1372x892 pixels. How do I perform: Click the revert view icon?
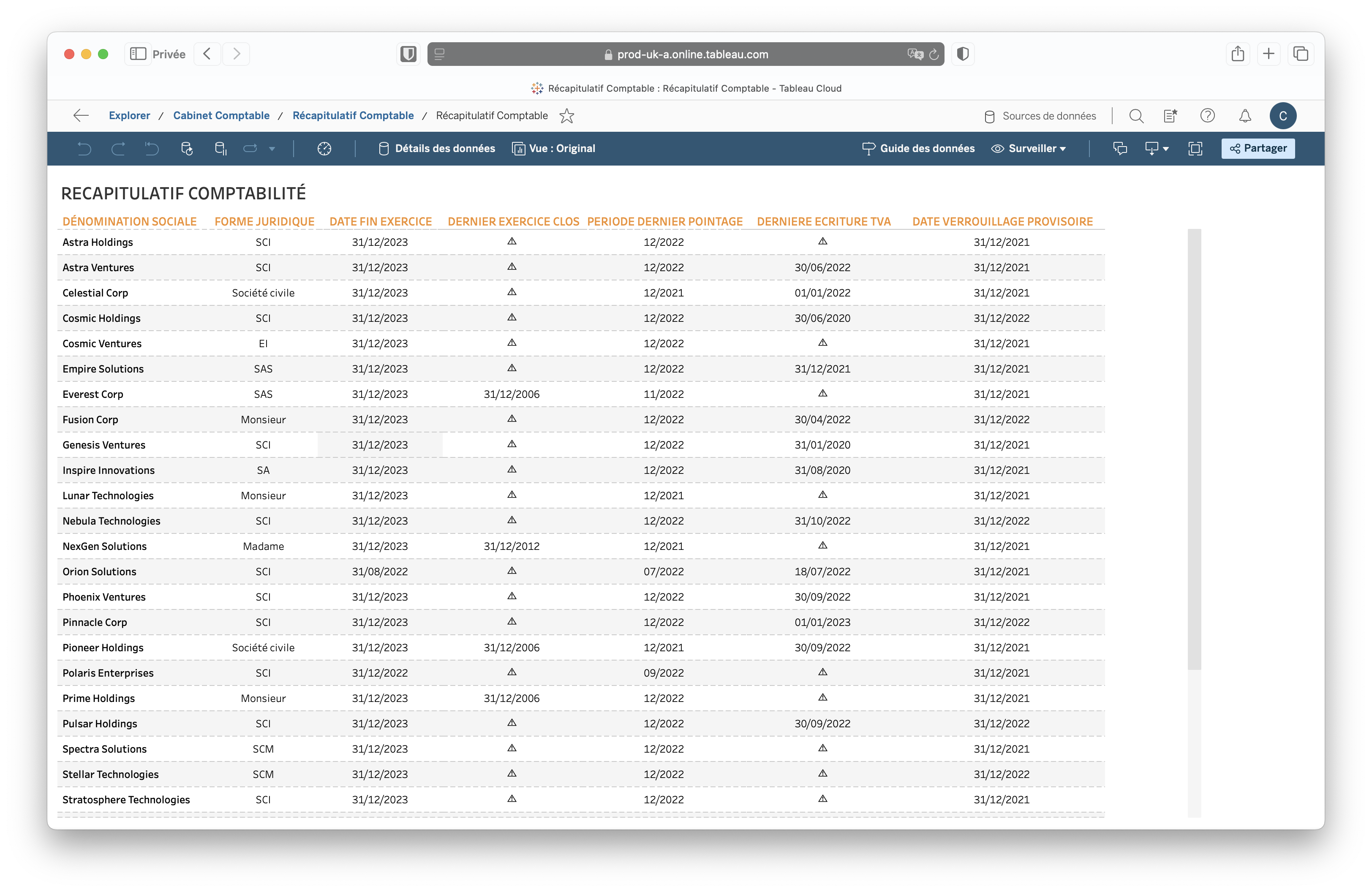pos(152,149)
